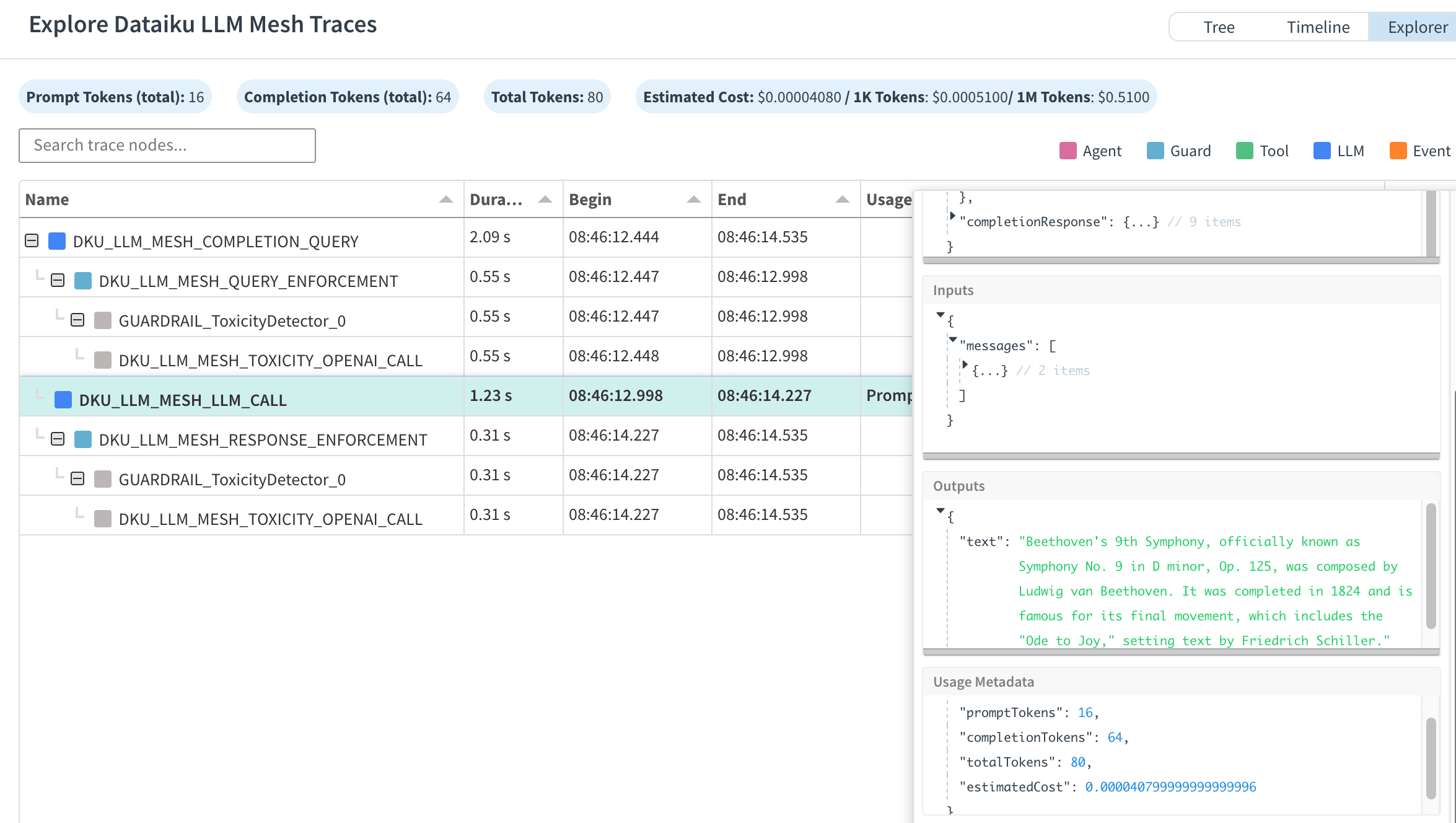Select last DKU_LLM_MESH_TOXICITY_OPENAI_CALL row name
Image resolution: width=1456 pixels, height=823 pixels.
tap(271, 519)
